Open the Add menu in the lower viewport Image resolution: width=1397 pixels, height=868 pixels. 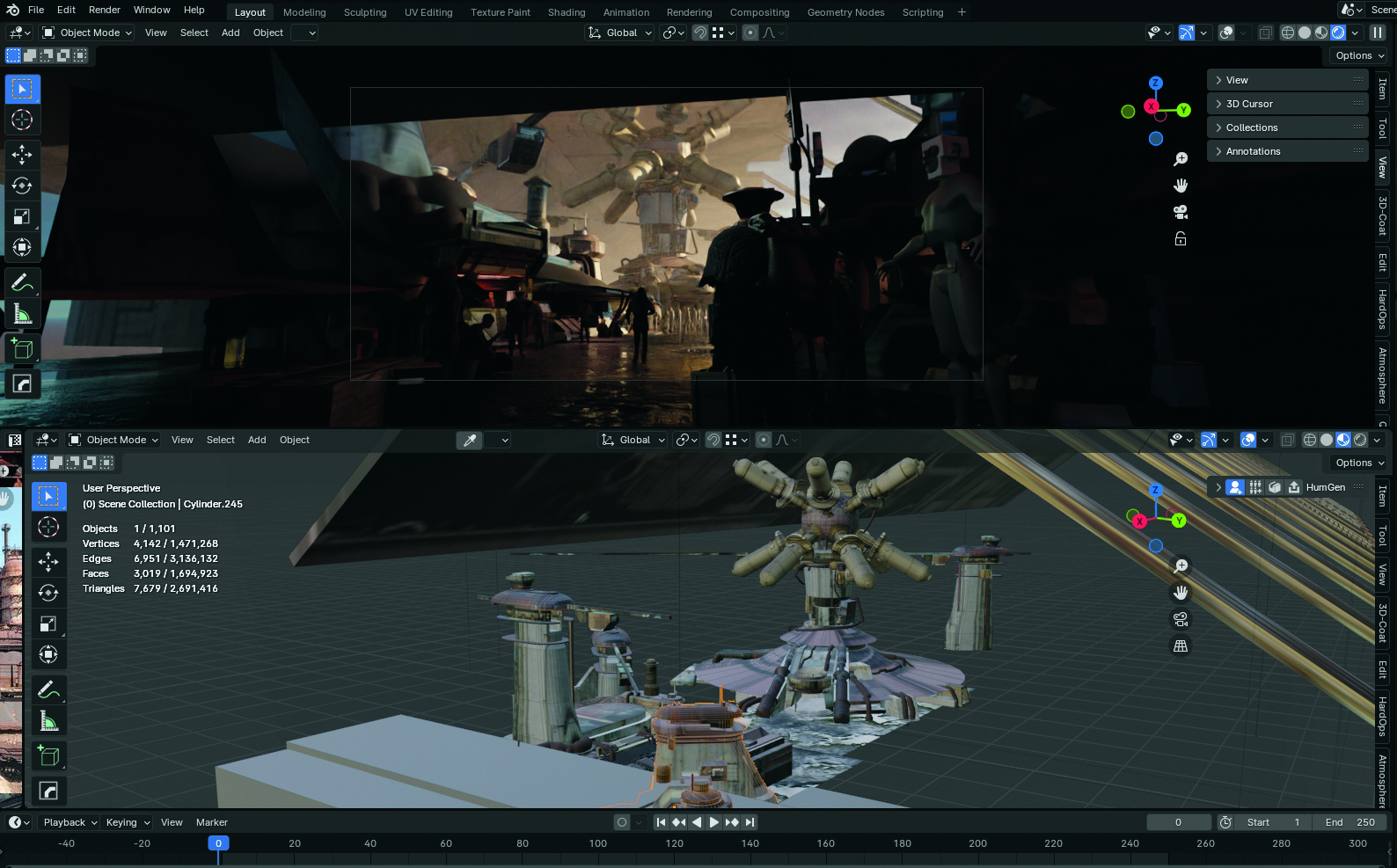257,440
